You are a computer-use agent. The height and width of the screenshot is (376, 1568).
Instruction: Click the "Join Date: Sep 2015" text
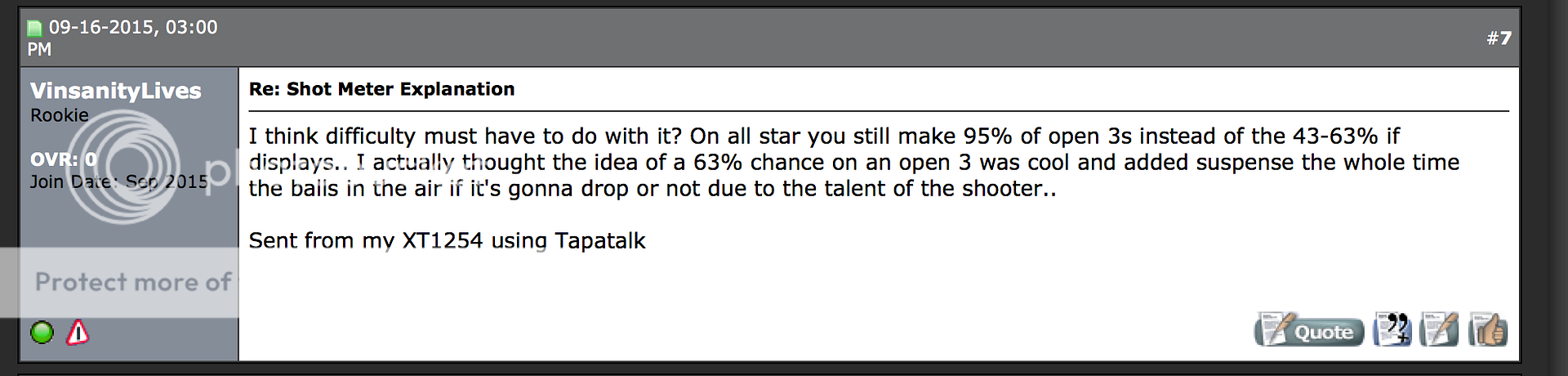(x=119, y=181)
